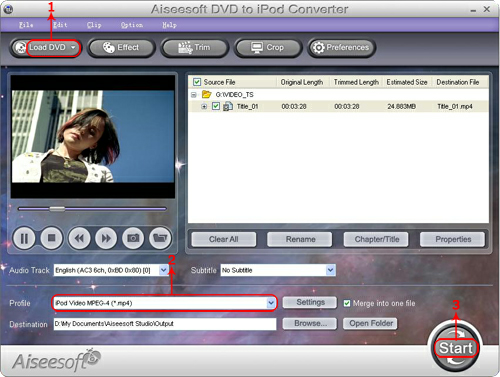The image size is (500, 377).
Task: Select the Title_01.mp4 destination cell
Action: (455, 107)
